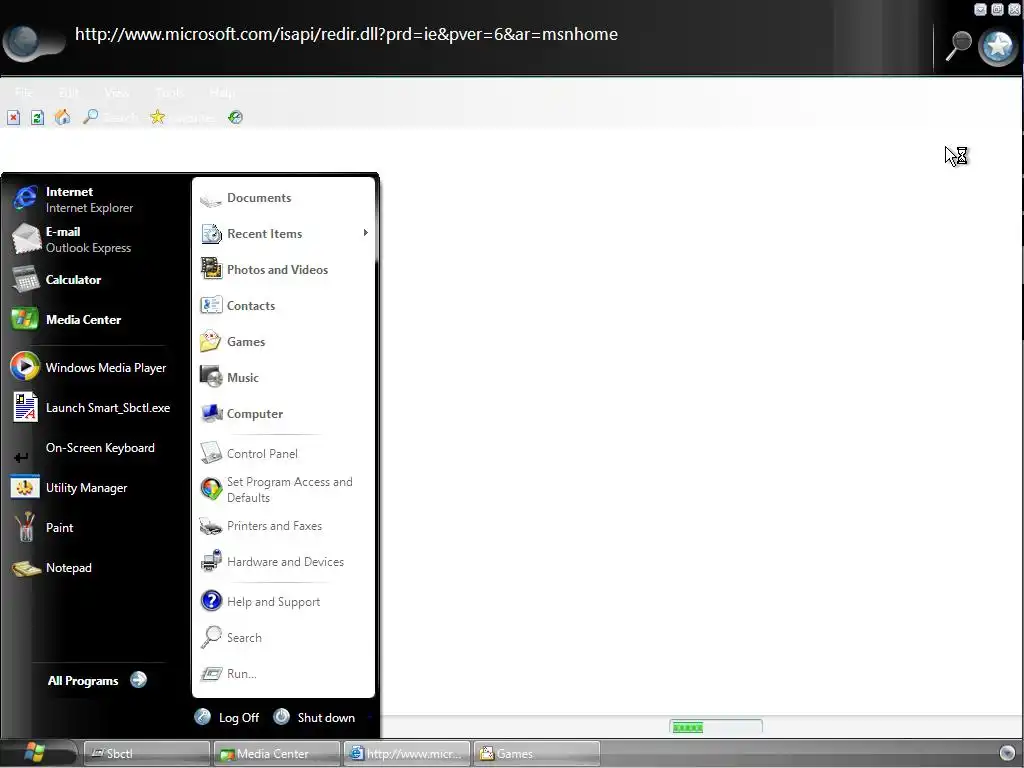
Task: Open the faded Help menu
Action: point(222,93)
